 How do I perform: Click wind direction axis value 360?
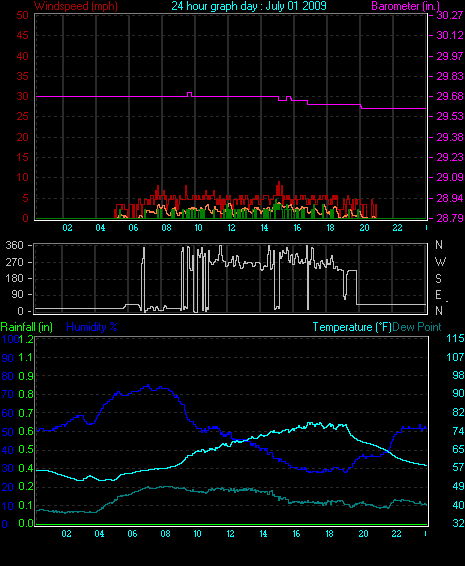pyautogui.click(x=14, y=245)
